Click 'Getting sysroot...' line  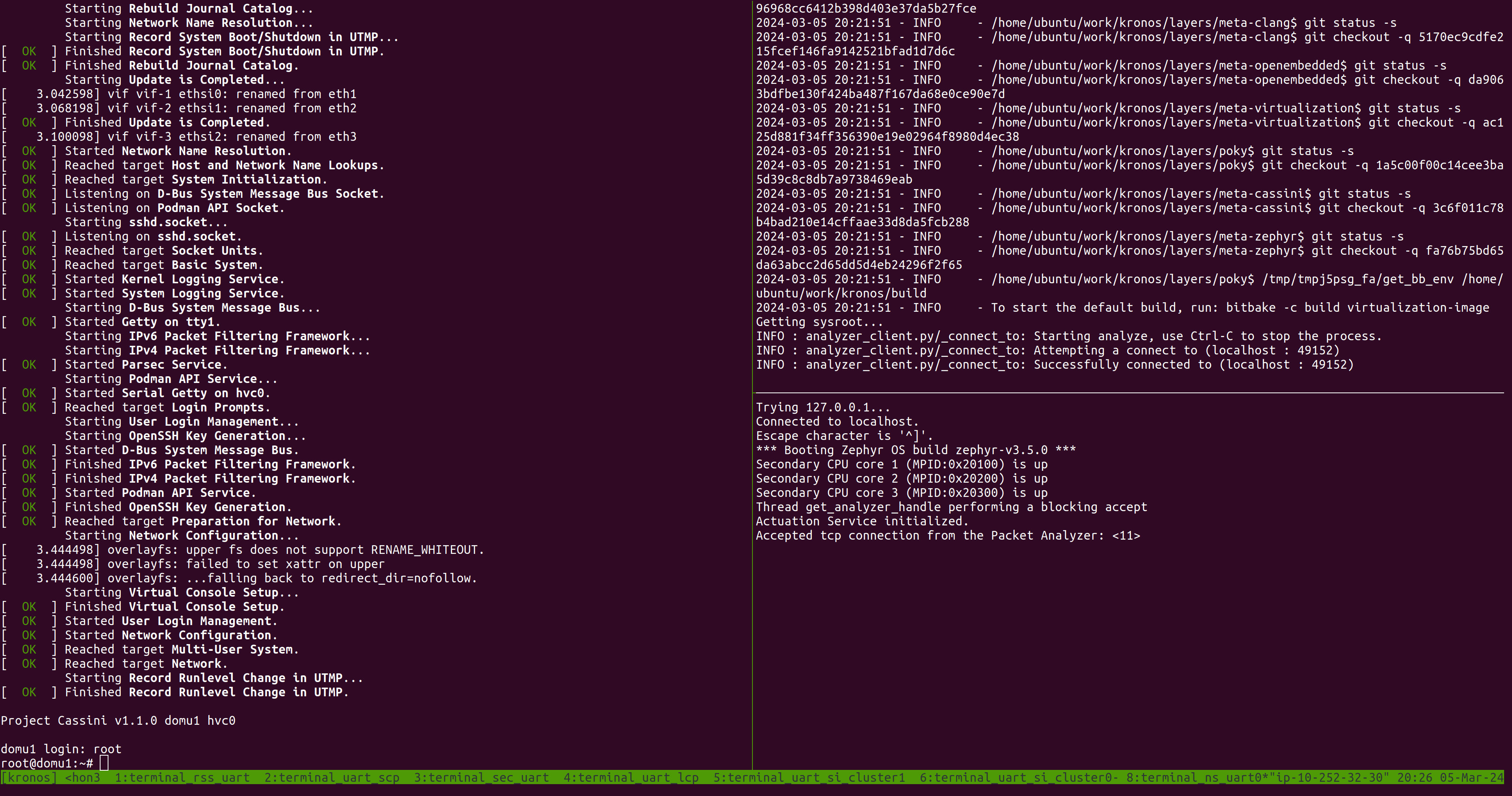click(x=819, y=322)
